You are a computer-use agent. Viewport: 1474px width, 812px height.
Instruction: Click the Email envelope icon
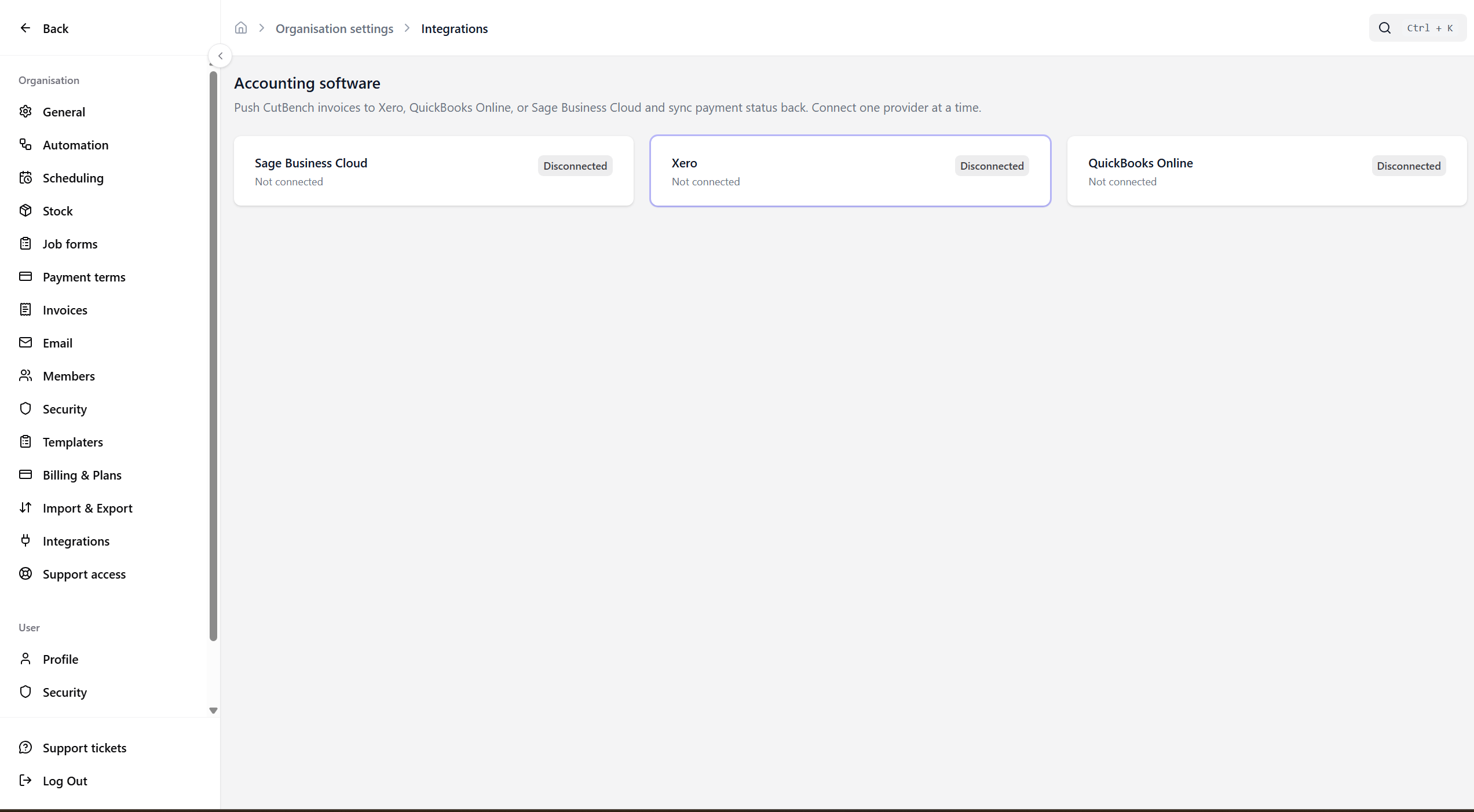tap(25, 342)
